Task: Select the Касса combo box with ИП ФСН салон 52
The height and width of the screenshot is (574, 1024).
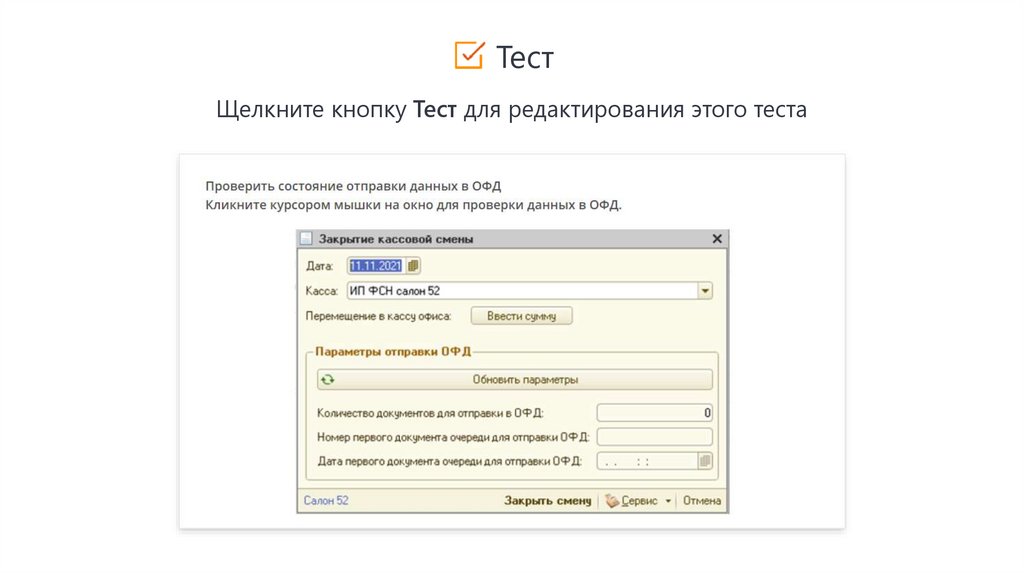Action: [521, 291]
